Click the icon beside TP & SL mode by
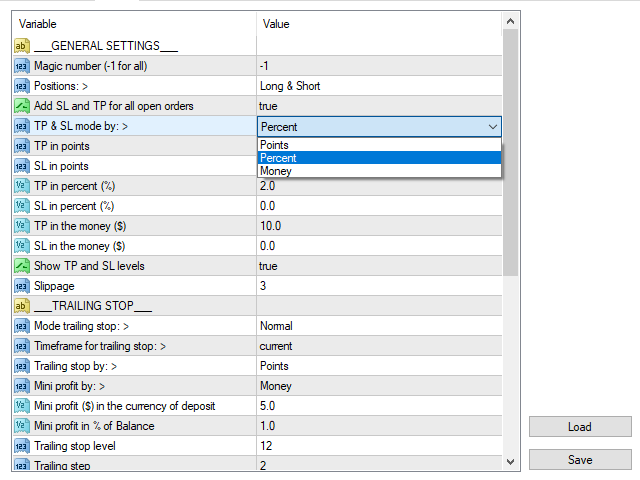The height and width of the screenshot is (480, 640). pyautogui.click(x=22, y=126)
